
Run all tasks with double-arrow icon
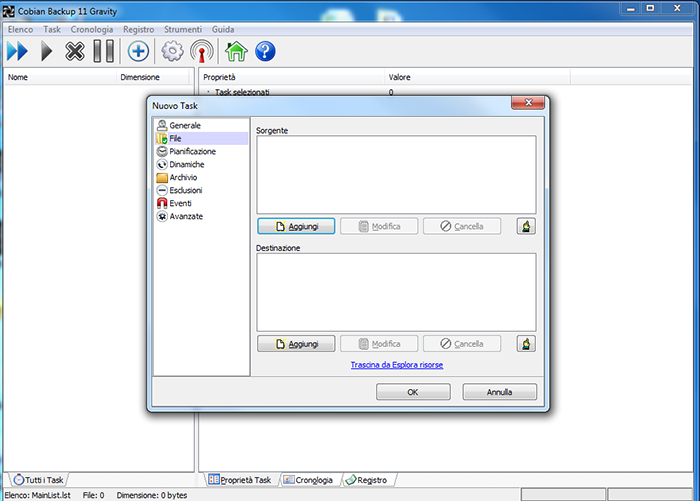(x=17, y=51)
